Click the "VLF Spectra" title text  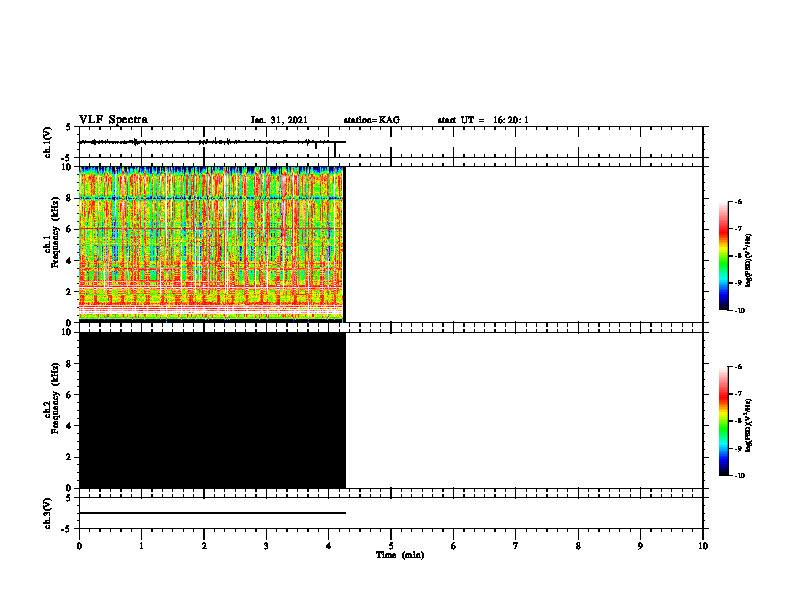click(x=113, y=120)
